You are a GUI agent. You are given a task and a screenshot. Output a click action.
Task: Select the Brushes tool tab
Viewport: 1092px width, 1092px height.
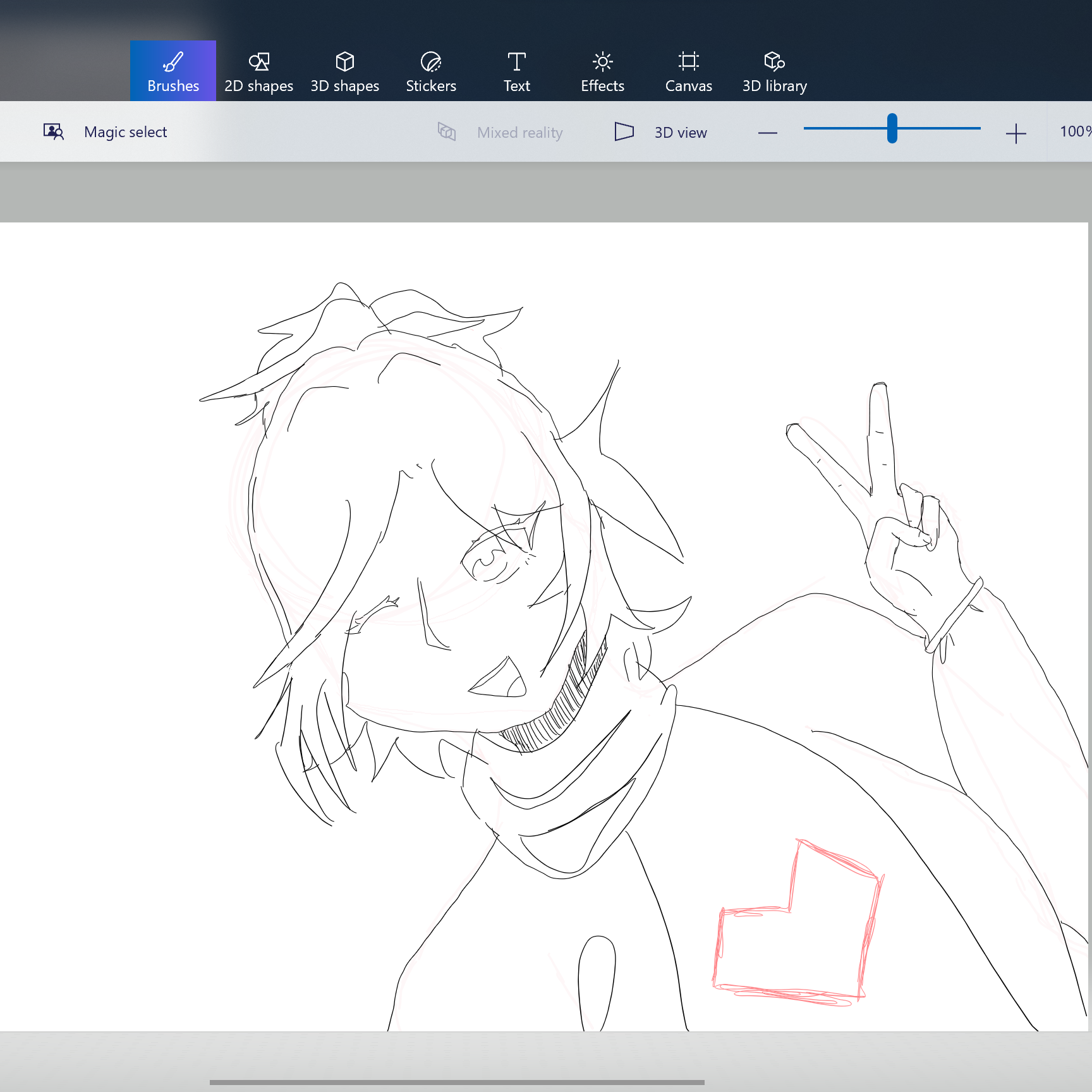173,71
